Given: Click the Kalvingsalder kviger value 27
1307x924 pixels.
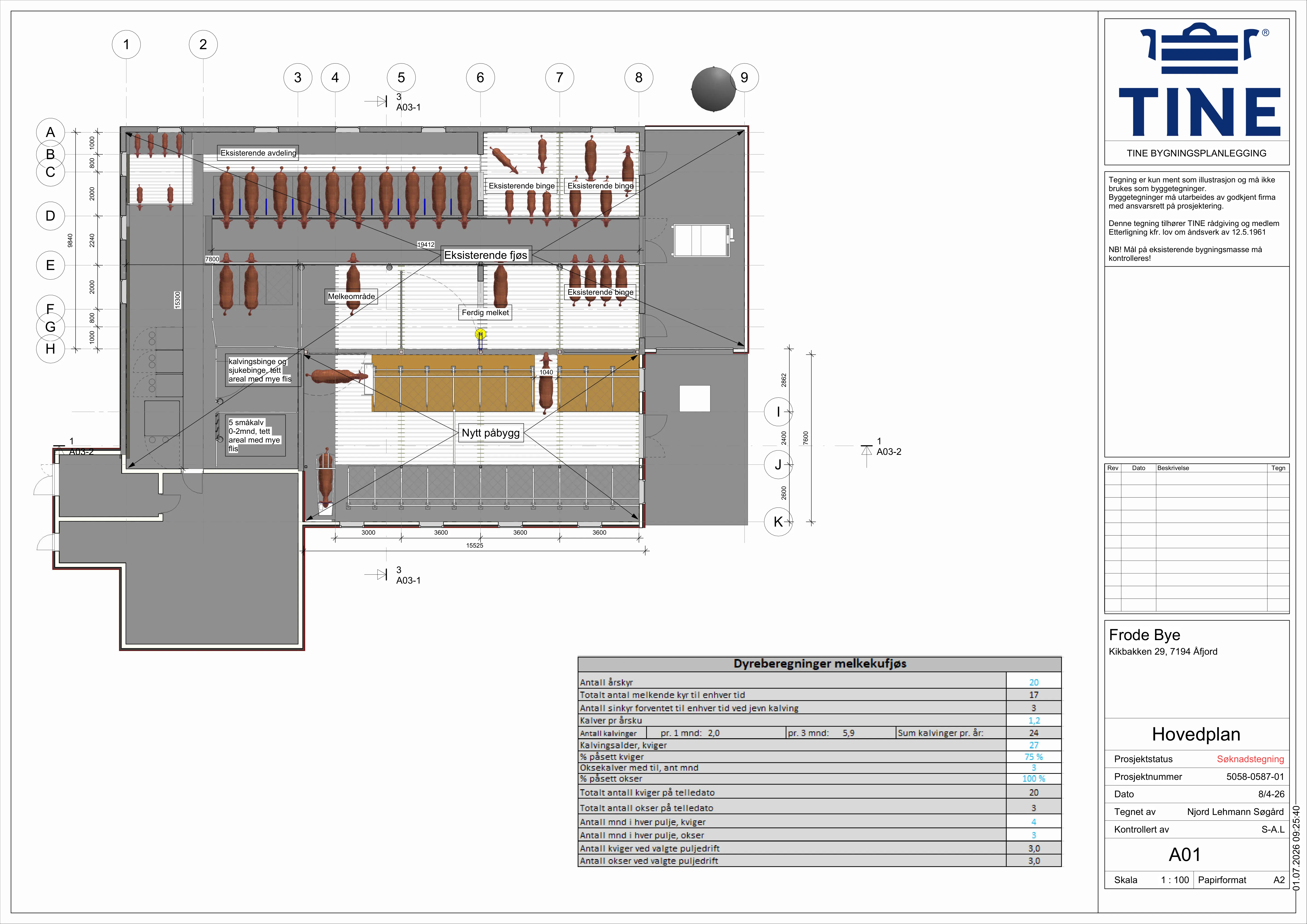Looking at the screenshot, I should tap(1034, 745).
